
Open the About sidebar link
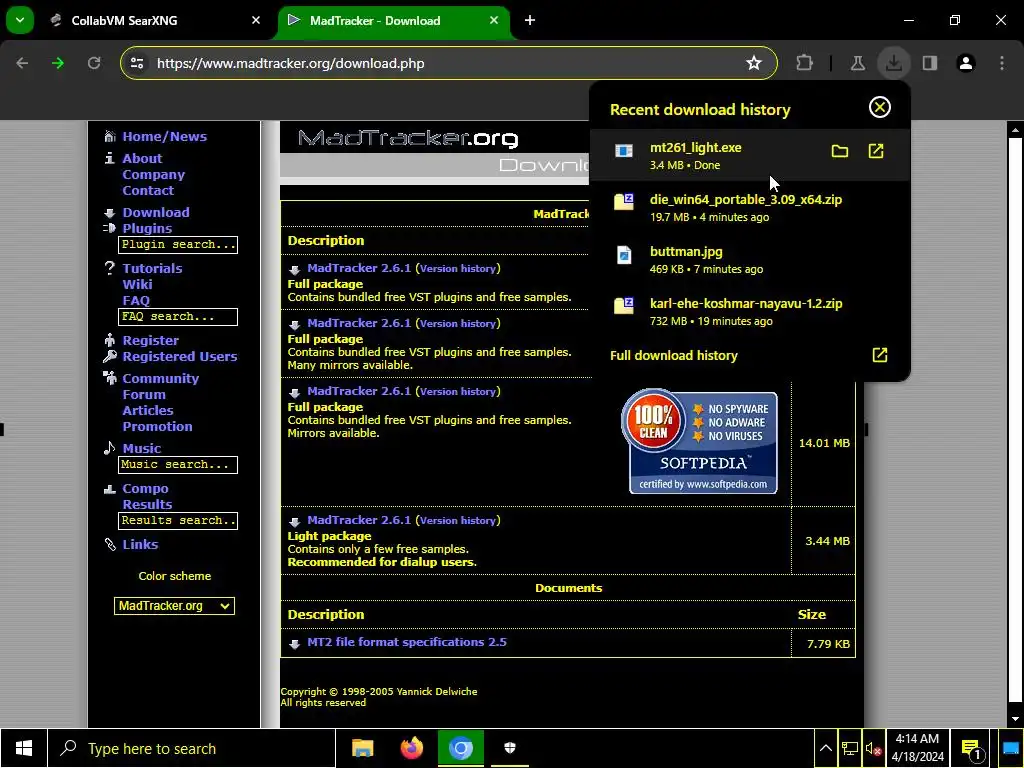point(142,158)
